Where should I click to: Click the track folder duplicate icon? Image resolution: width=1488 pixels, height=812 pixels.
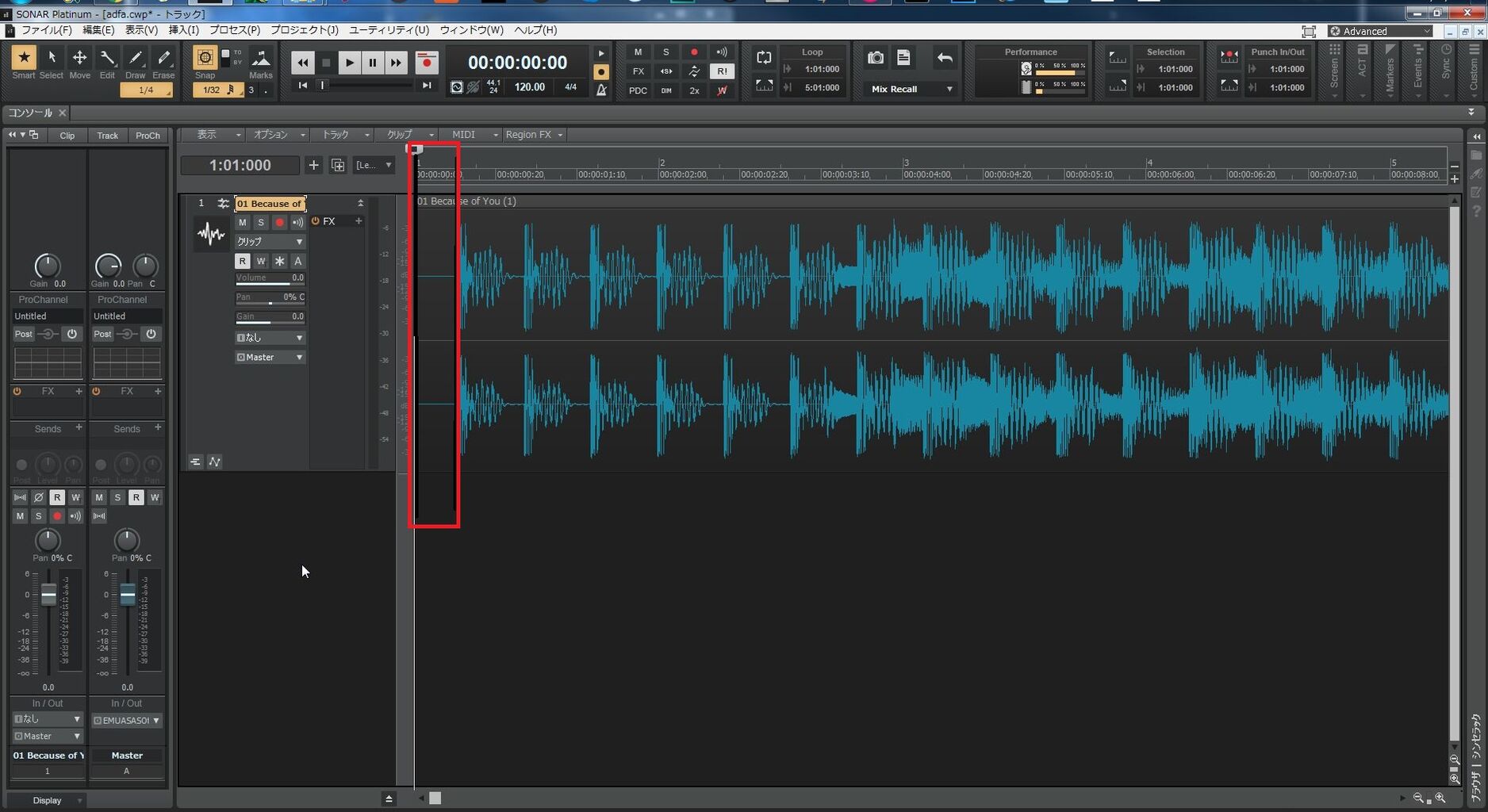point(338,165)
